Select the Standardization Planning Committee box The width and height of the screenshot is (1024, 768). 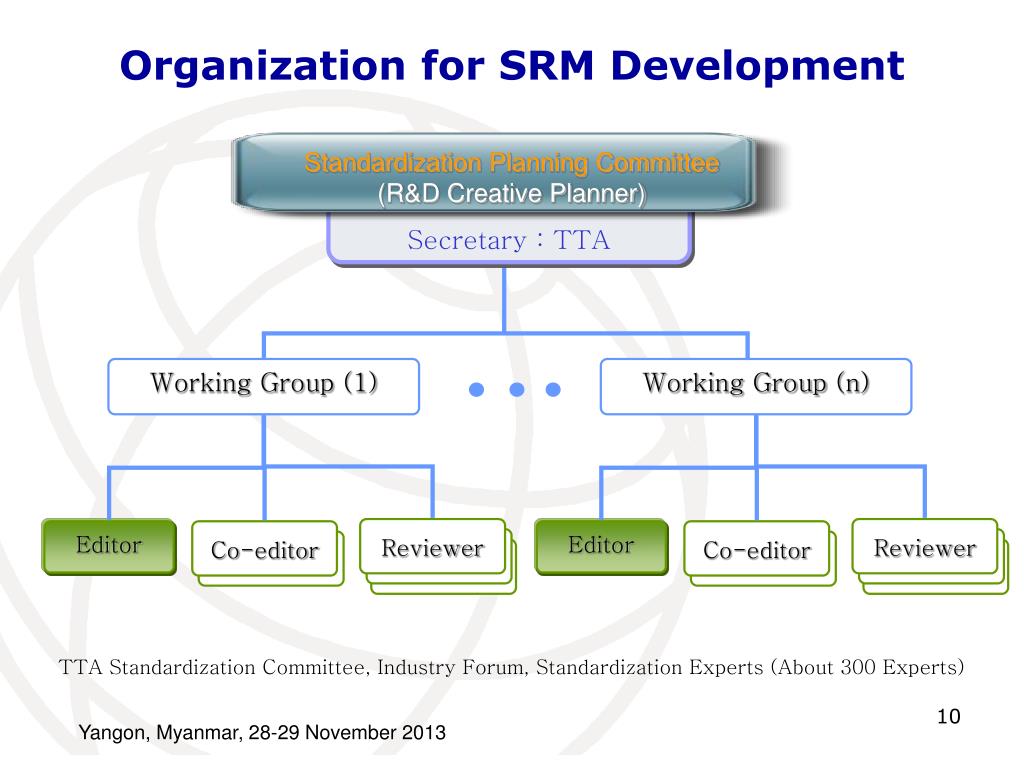(496, 174)
